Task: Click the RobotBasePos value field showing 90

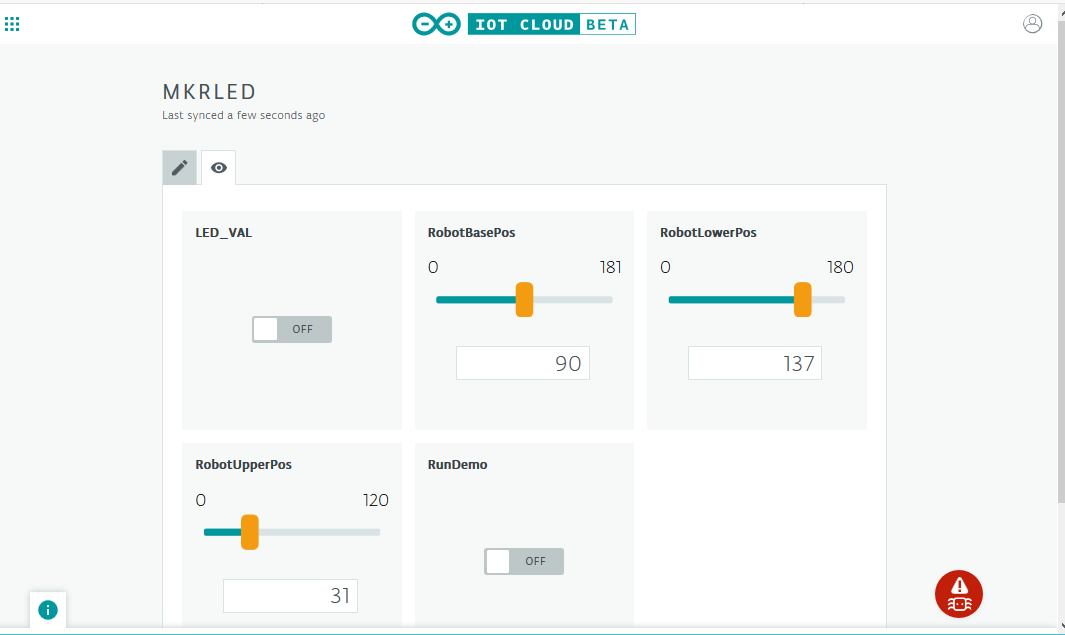Action: click(523, 363)
